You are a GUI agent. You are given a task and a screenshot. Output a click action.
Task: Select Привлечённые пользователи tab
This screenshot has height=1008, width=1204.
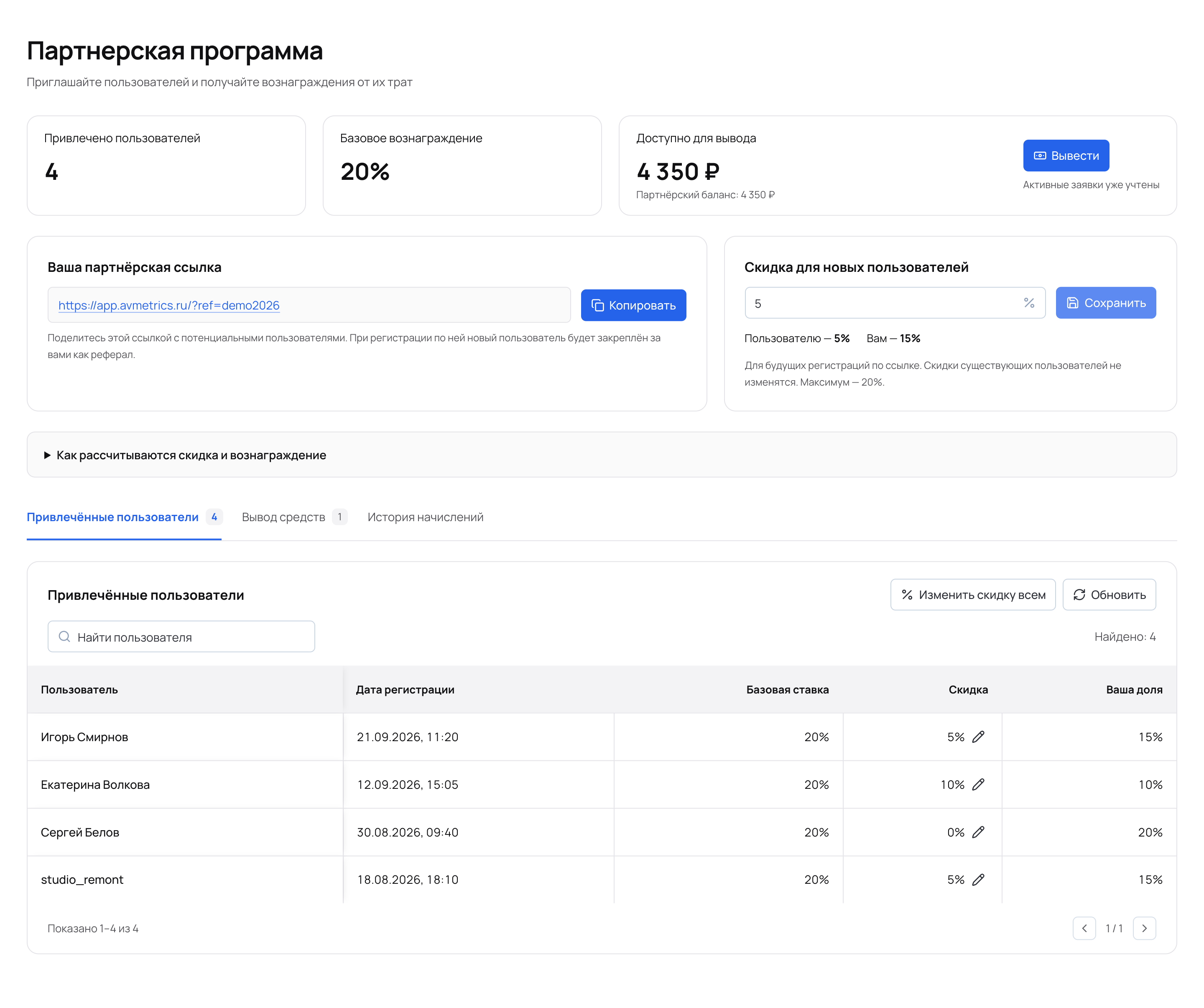click(124, 517)
